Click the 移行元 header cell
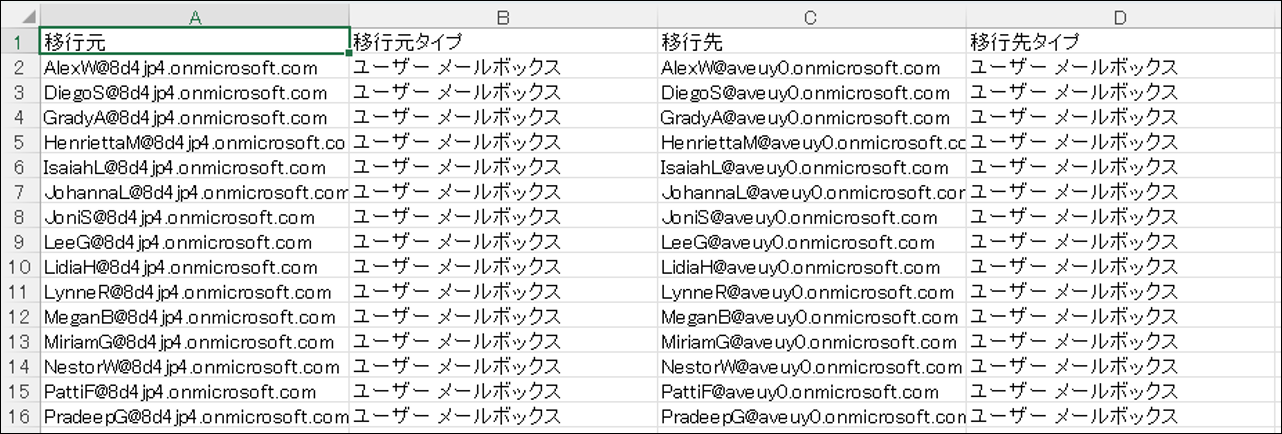 pyautogui.click(x=194, y=43)
